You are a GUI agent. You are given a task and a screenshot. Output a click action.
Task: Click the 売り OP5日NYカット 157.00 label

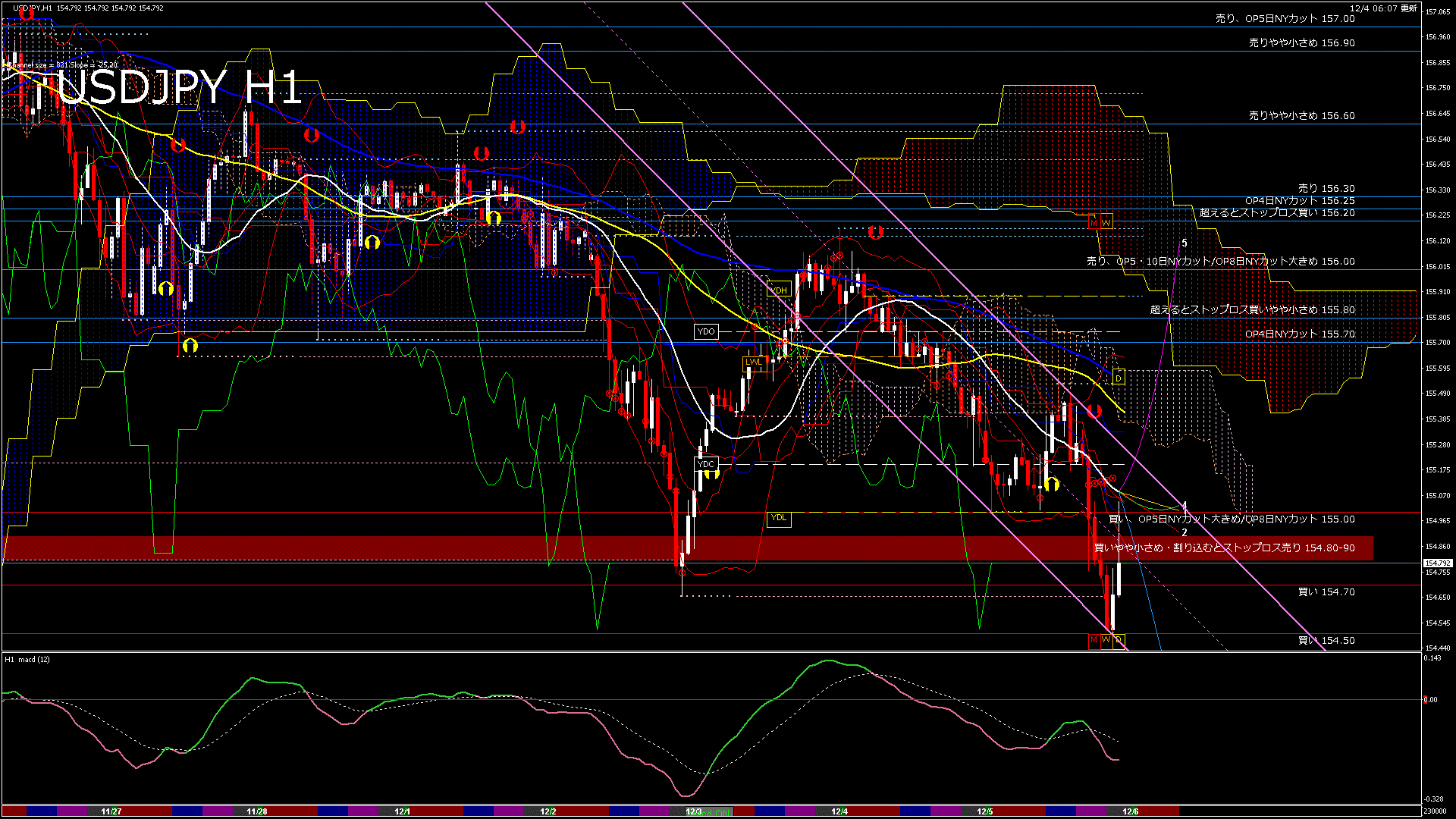1285,18
